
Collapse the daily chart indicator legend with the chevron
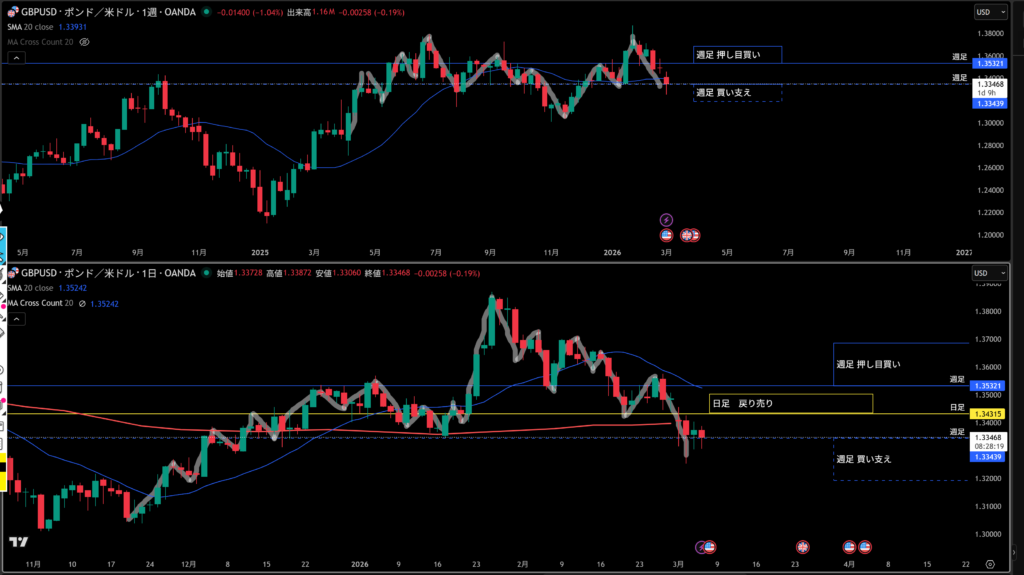coord(15,319)
